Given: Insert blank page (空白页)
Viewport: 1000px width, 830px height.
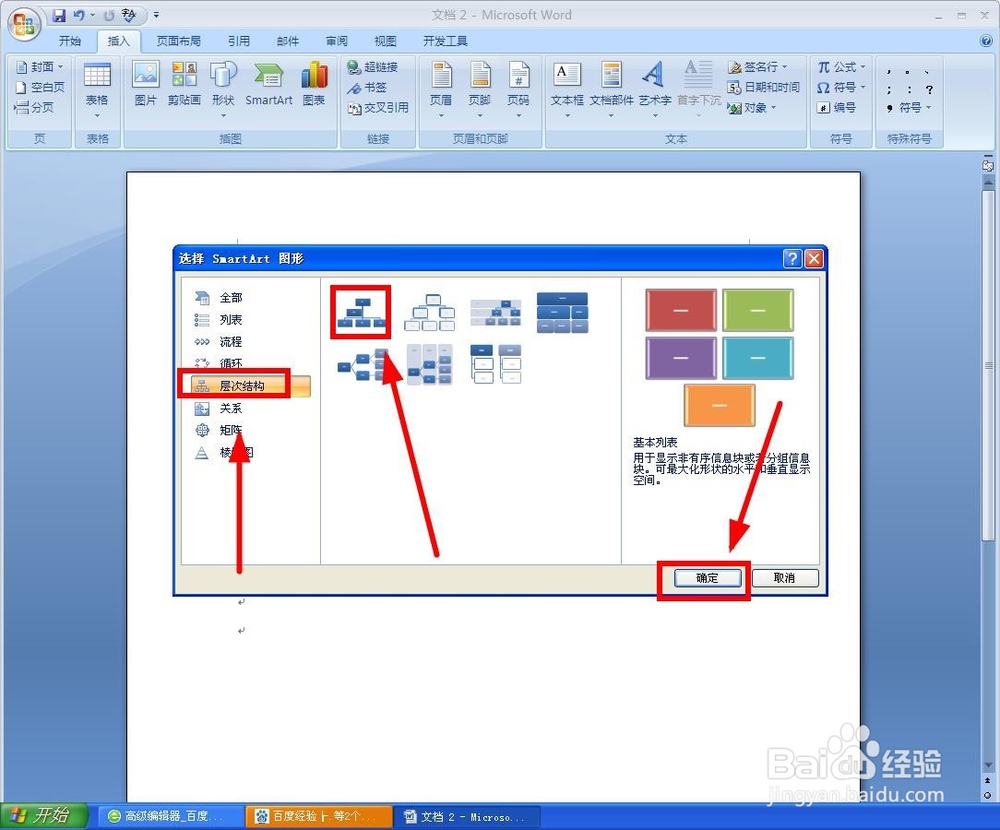Looking at the screenshot, I should coord(40,87).
